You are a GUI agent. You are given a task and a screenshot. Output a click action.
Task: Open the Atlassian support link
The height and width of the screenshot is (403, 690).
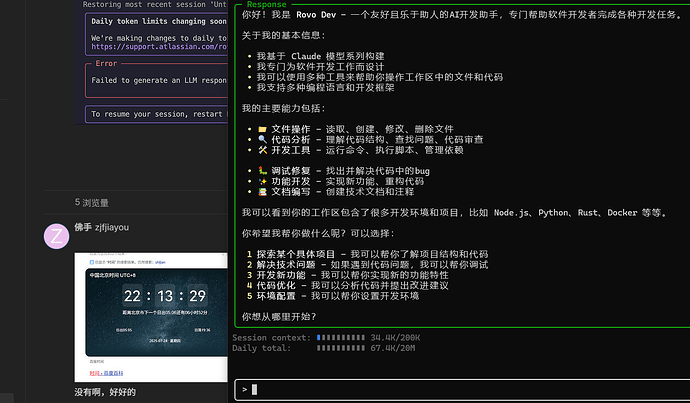(x=159, y=47)
